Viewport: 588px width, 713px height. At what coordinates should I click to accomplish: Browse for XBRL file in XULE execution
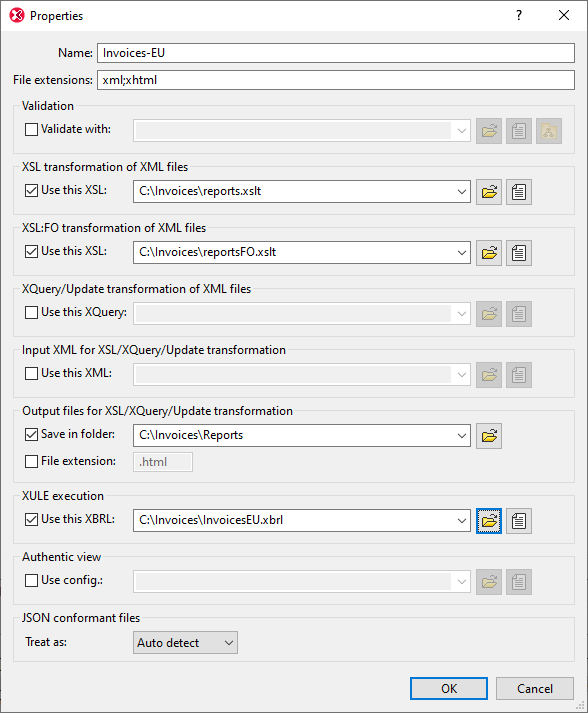pos(489,521)
